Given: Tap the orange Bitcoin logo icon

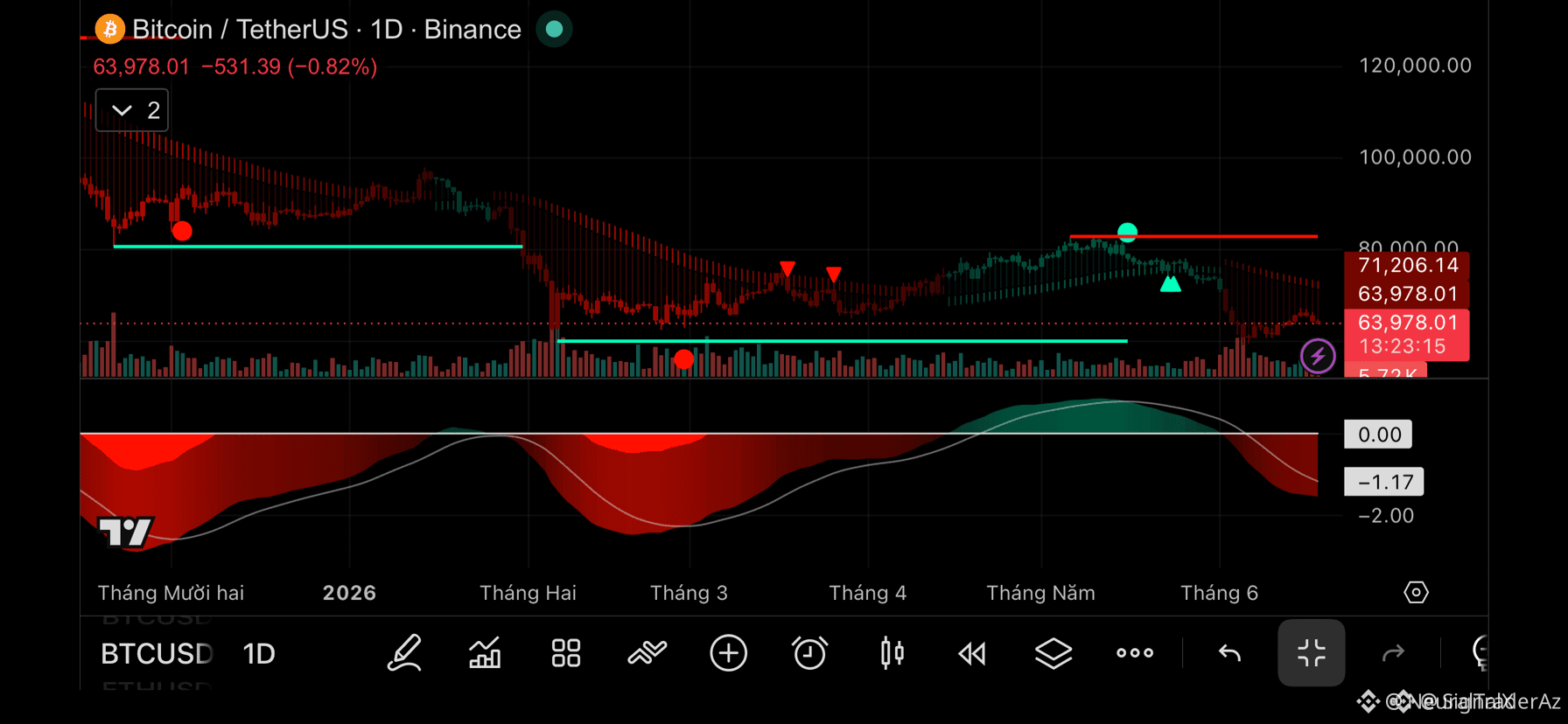Looking at the screenshot, I should click(110, 30).
